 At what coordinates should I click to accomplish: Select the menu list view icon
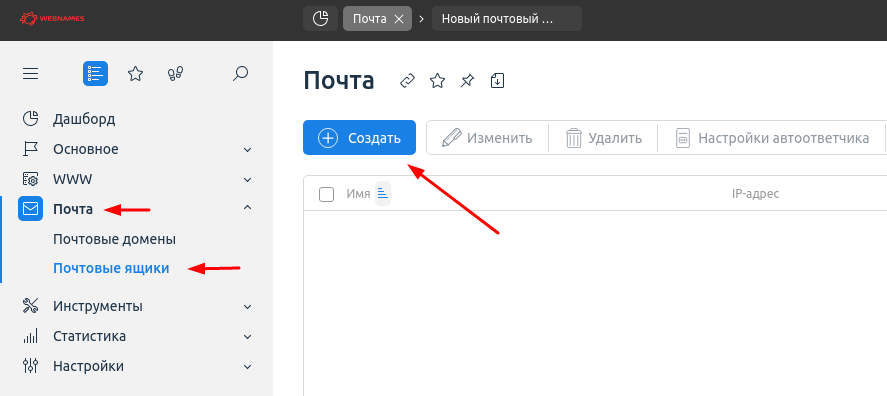(96, 74)
